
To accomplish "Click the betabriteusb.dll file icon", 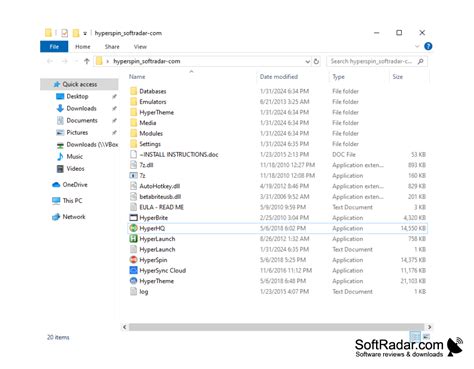I will pos(133,196).
